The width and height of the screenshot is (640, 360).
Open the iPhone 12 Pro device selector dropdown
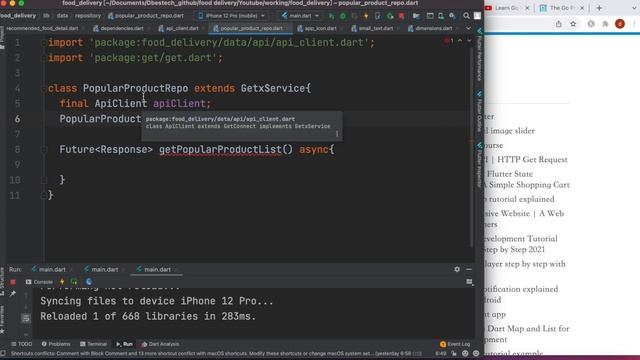tap(231, 16)
